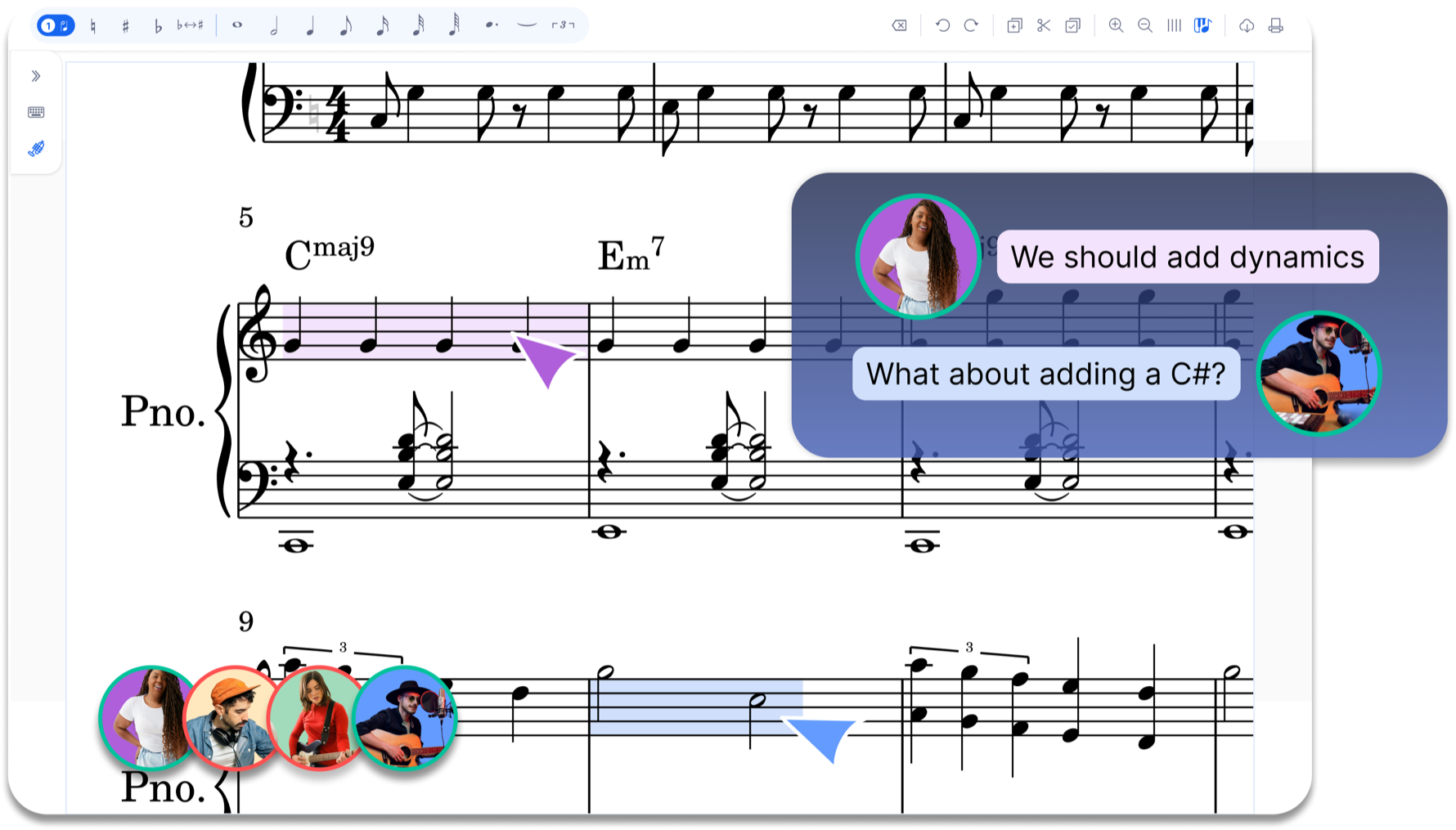Click the Cmaj9 chord symbol
Screen dimensions: 1456x830
point(330,253)
